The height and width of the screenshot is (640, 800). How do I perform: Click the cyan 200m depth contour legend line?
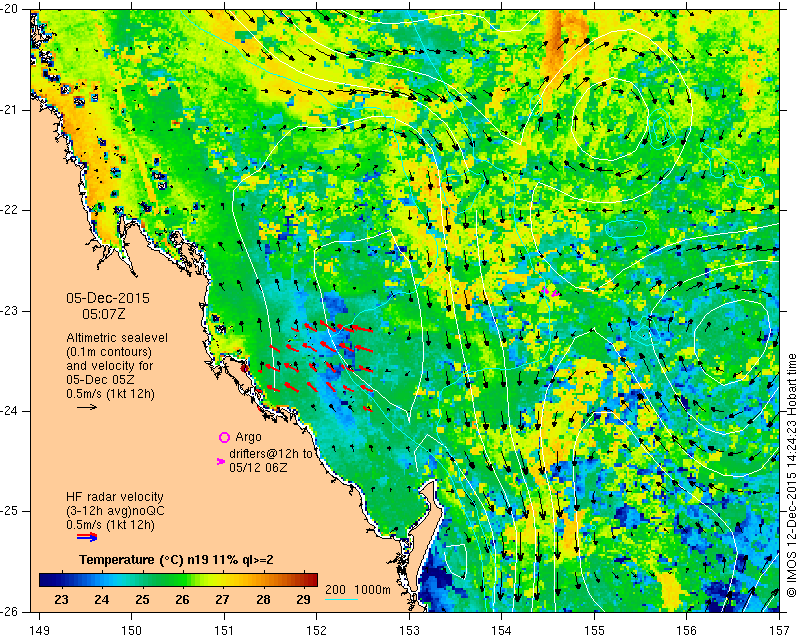341,599
